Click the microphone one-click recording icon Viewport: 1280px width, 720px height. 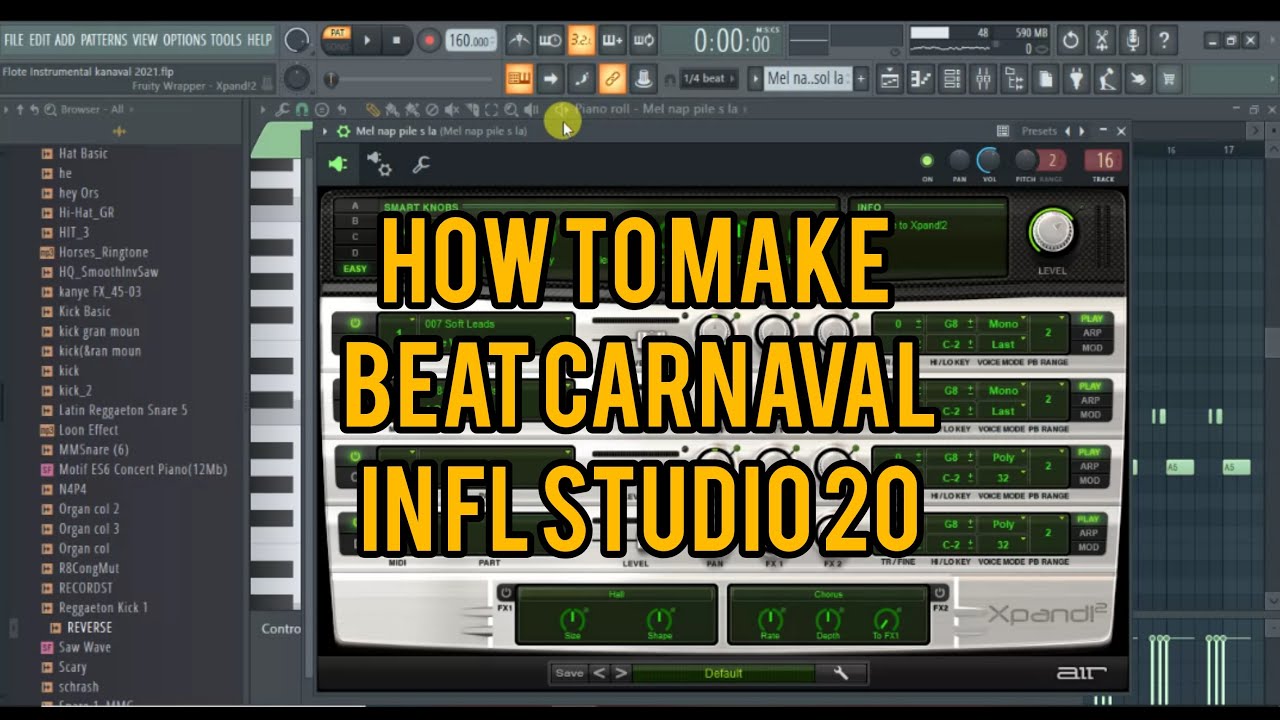pyautogui.click(x=1132, y=41)
